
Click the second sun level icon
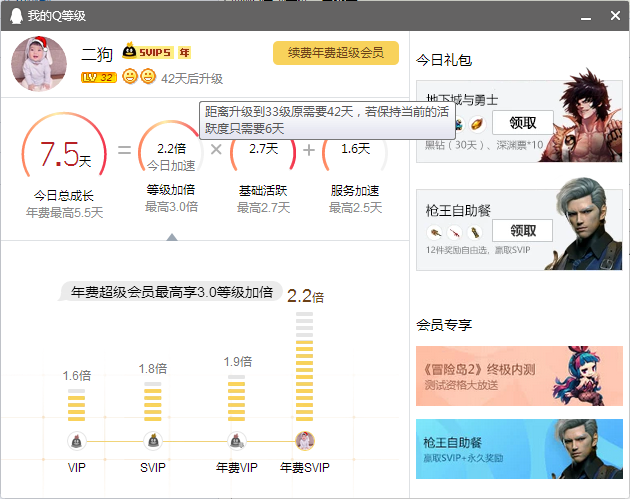(x=148, y=76)
